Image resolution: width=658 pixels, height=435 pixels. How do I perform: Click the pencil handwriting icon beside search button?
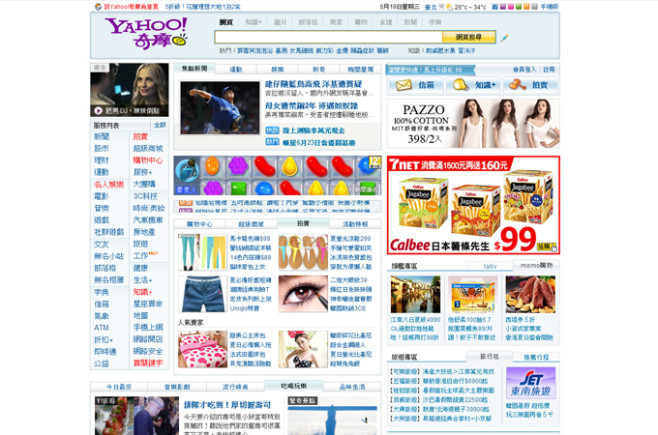pyautogui.click(x=504, y=38)
